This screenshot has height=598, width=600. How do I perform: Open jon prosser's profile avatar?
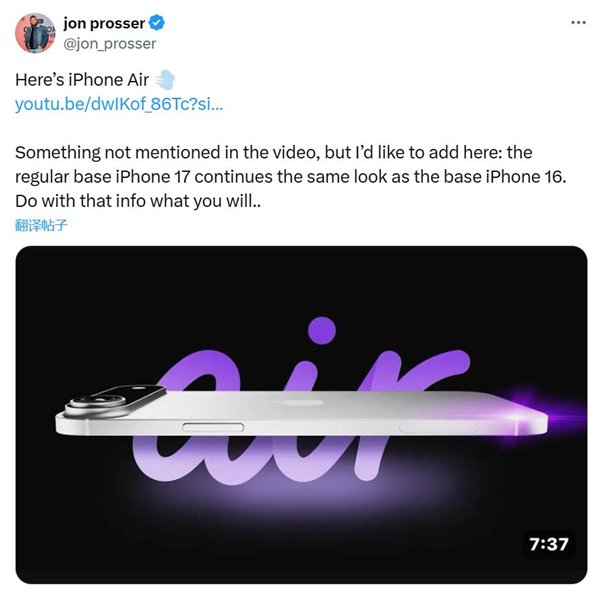pyautogui.click(x=35, y=33)
